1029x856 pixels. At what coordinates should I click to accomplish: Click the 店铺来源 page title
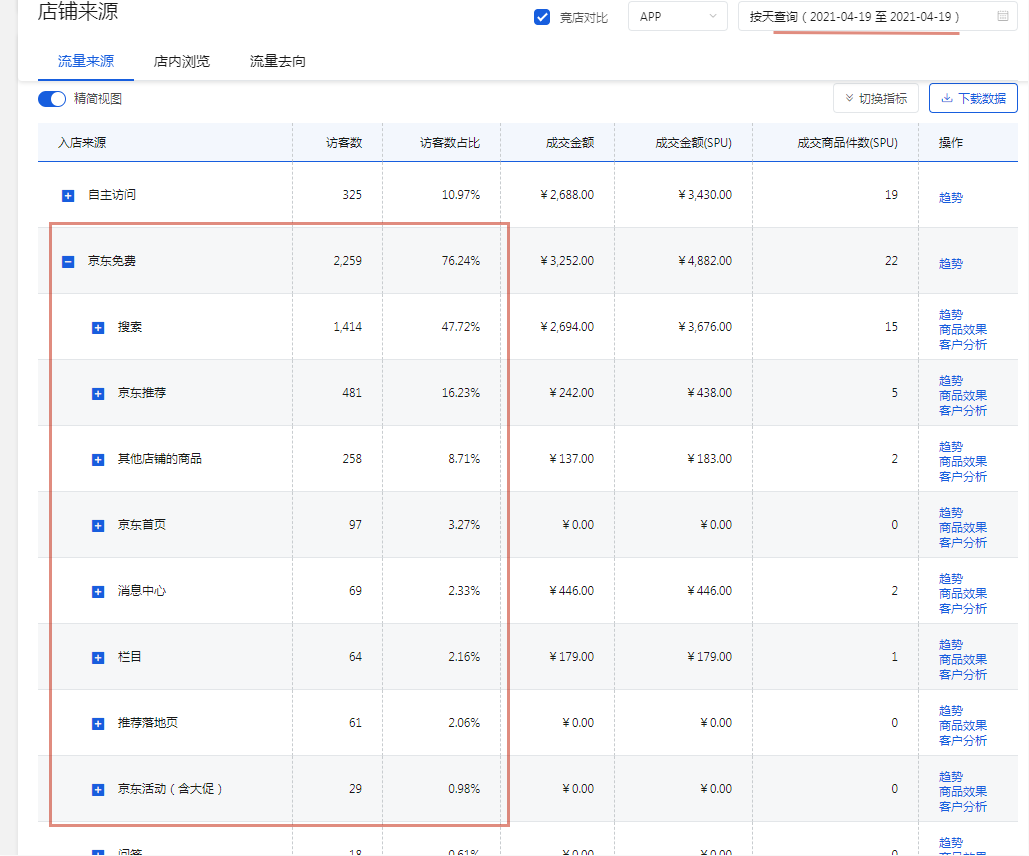[x=78, y=12]
